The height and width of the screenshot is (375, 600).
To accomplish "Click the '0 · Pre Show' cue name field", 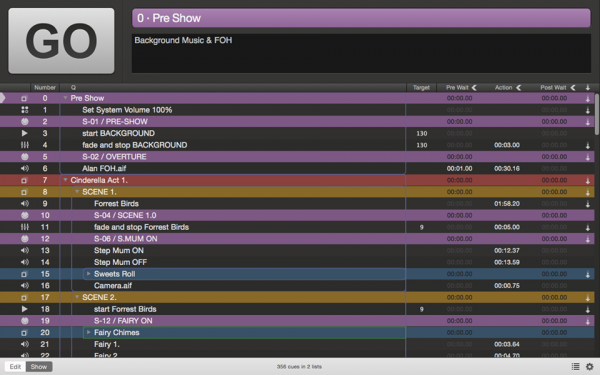I will (361, 18).
